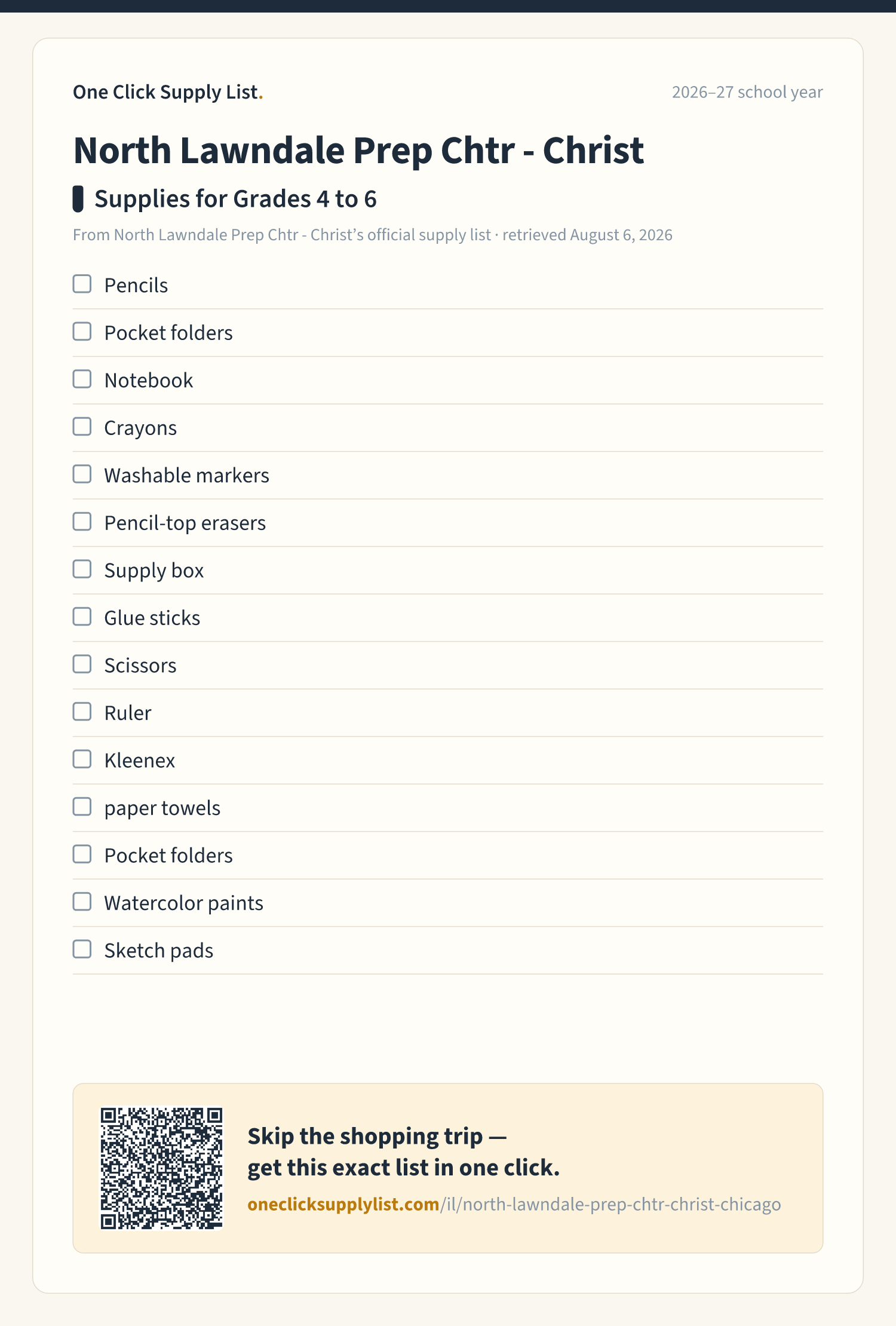Click the Skip the shopping trip banner text
This screenshot has height=1326, width=896.
point(404,1152)
